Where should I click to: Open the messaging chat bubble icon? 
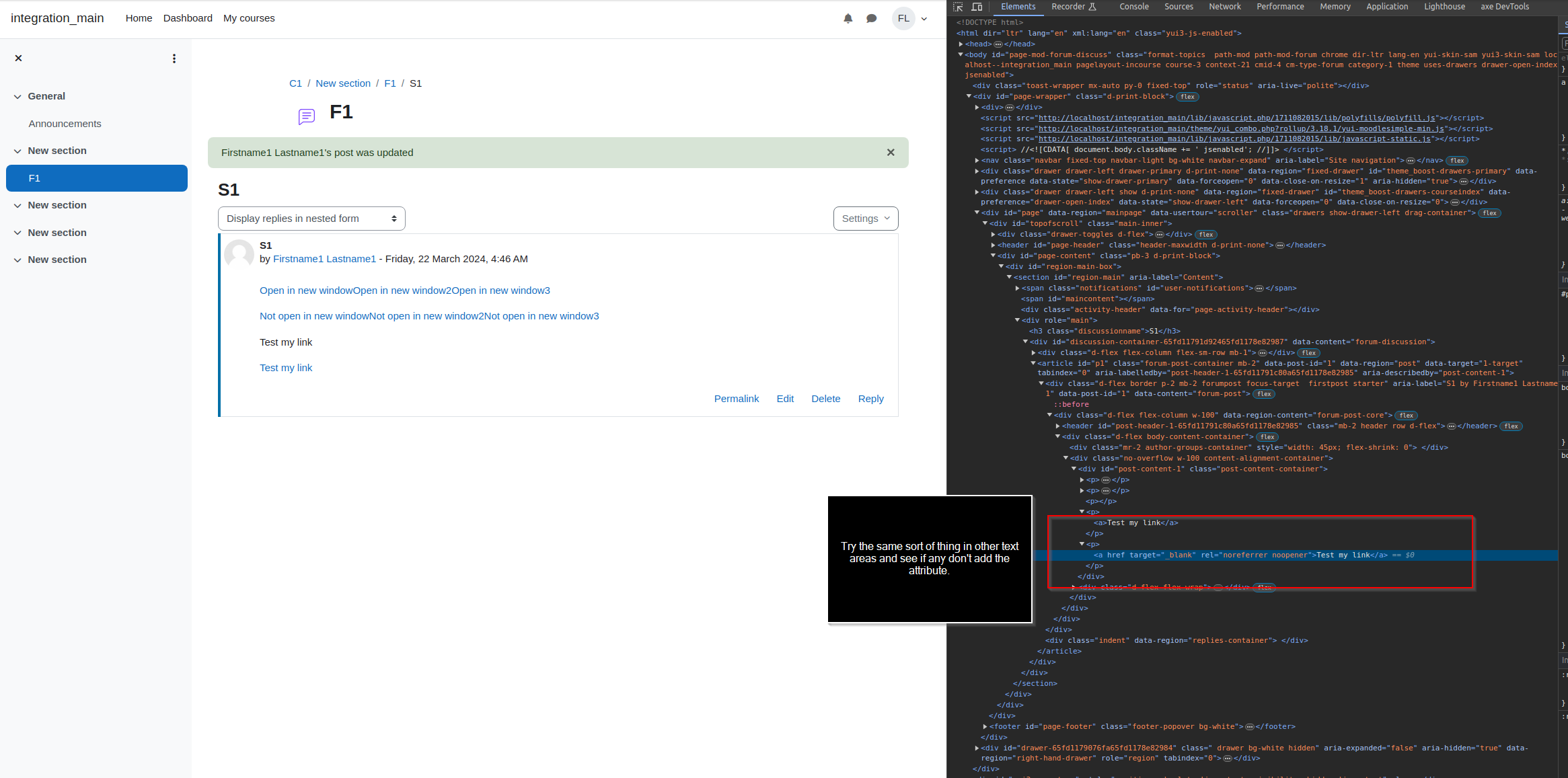pyautogui.click(x=872, y=18)
